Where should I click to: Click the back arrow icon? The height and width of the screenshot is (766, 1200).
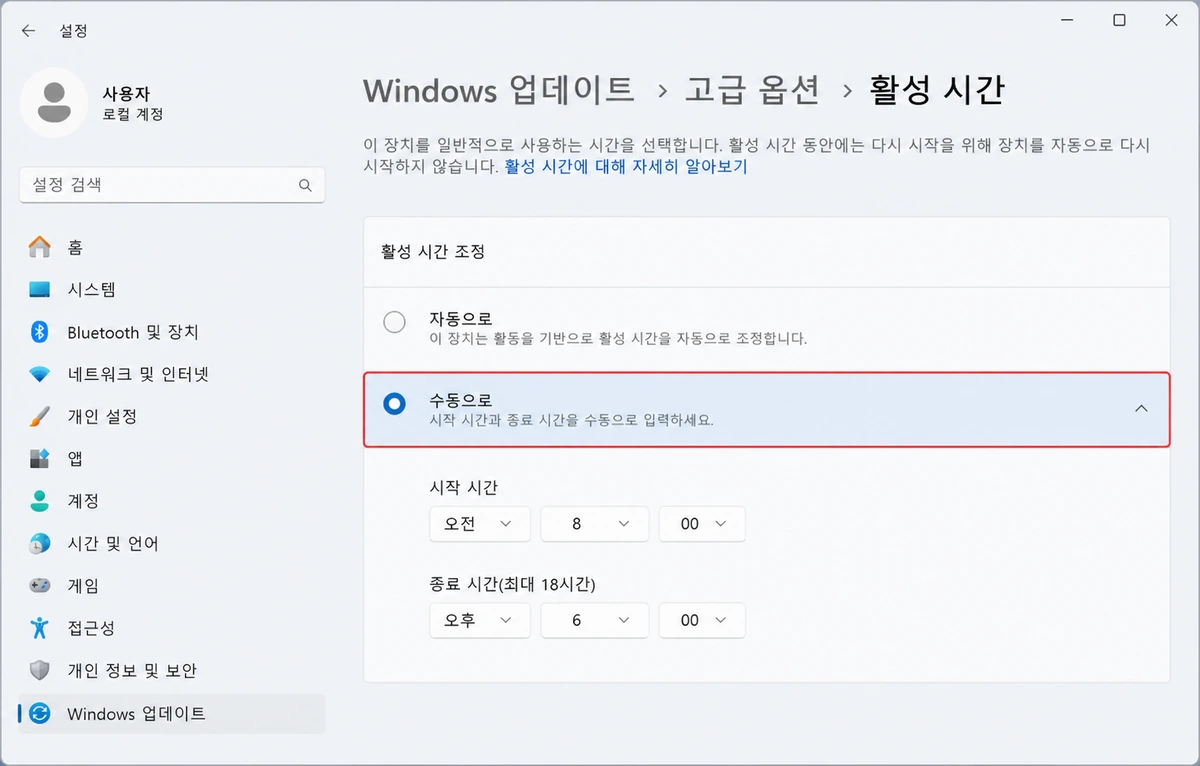28,31
